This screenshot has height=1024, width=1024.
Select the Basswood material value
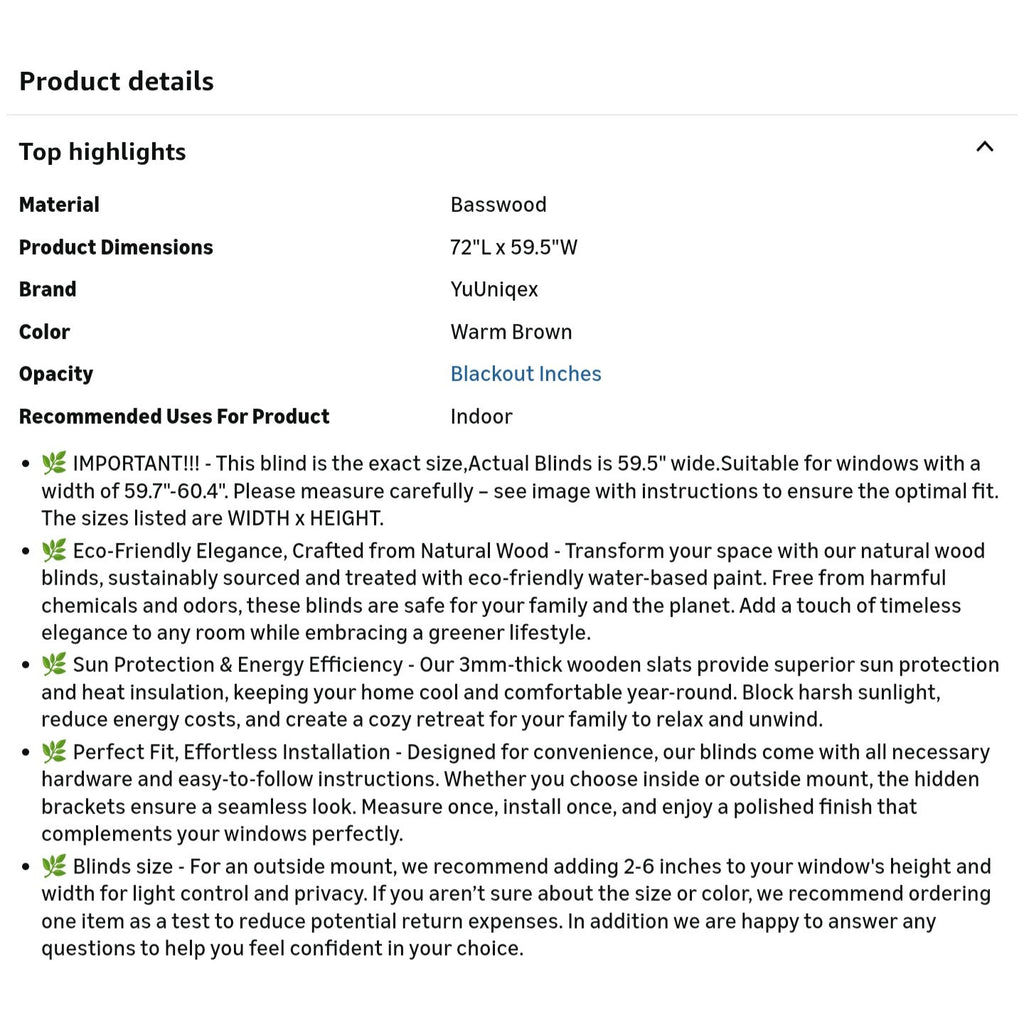[498, 204]
